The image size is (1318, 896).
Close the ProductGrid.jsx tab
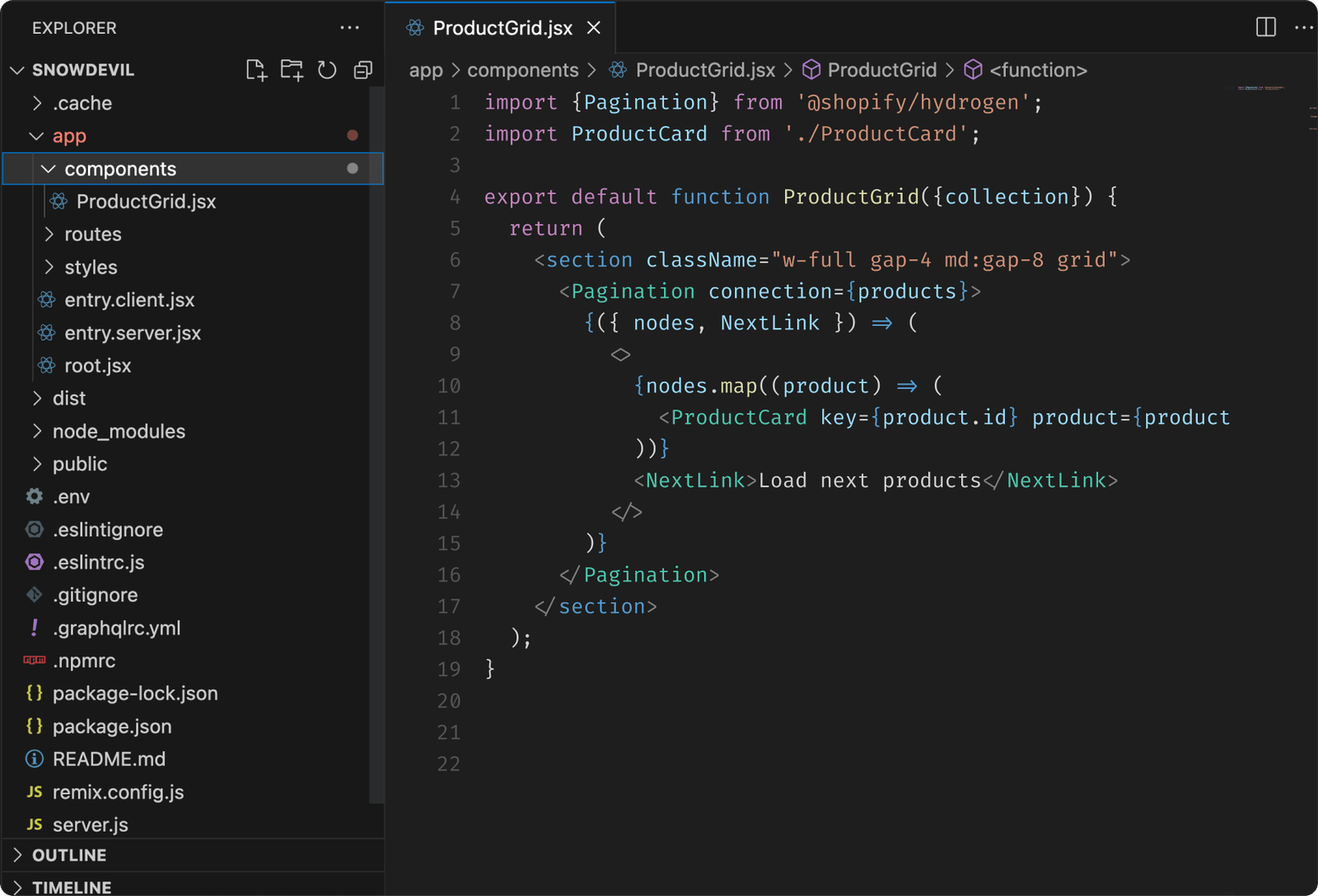click(594, 28)
